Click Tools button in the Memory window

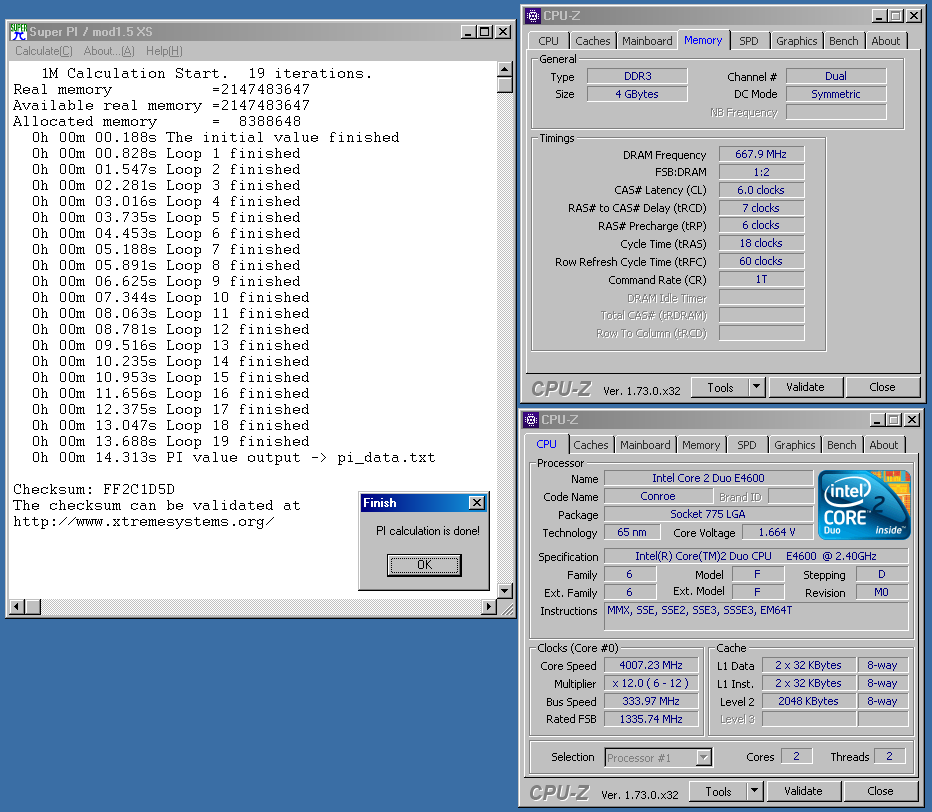click(720, 388)
